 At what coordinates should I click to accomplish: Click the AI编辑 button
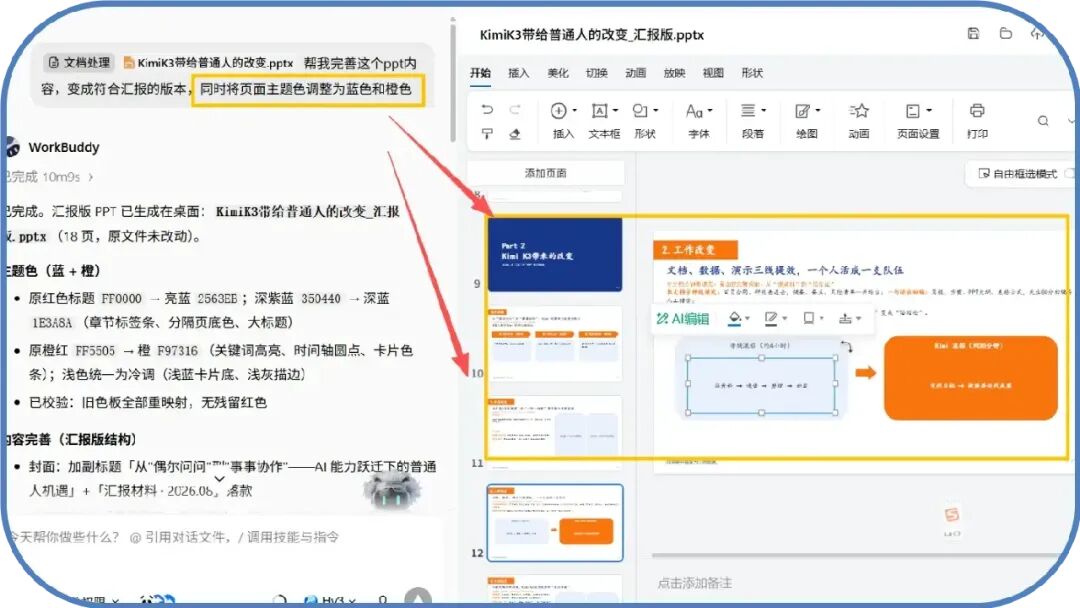coord(683,318)
